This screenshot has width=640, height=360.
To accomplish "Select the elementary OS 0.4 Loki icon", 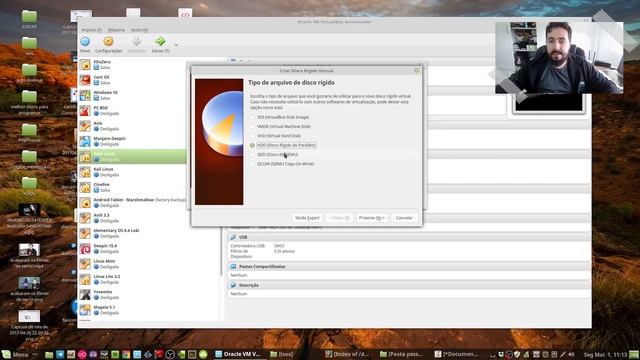I will pos(85,233).
